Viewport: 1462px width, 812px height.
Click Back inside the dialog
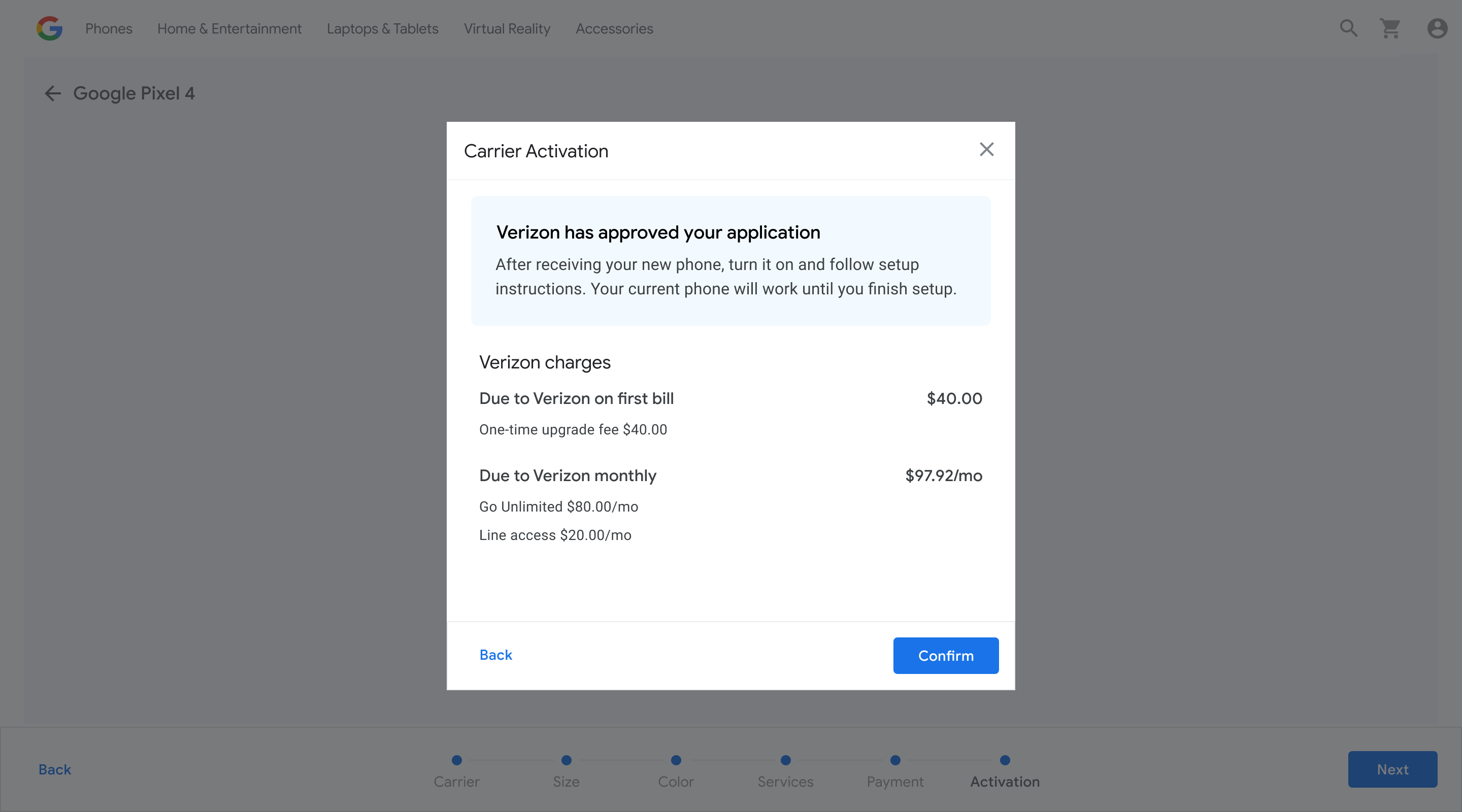(495, 655)
